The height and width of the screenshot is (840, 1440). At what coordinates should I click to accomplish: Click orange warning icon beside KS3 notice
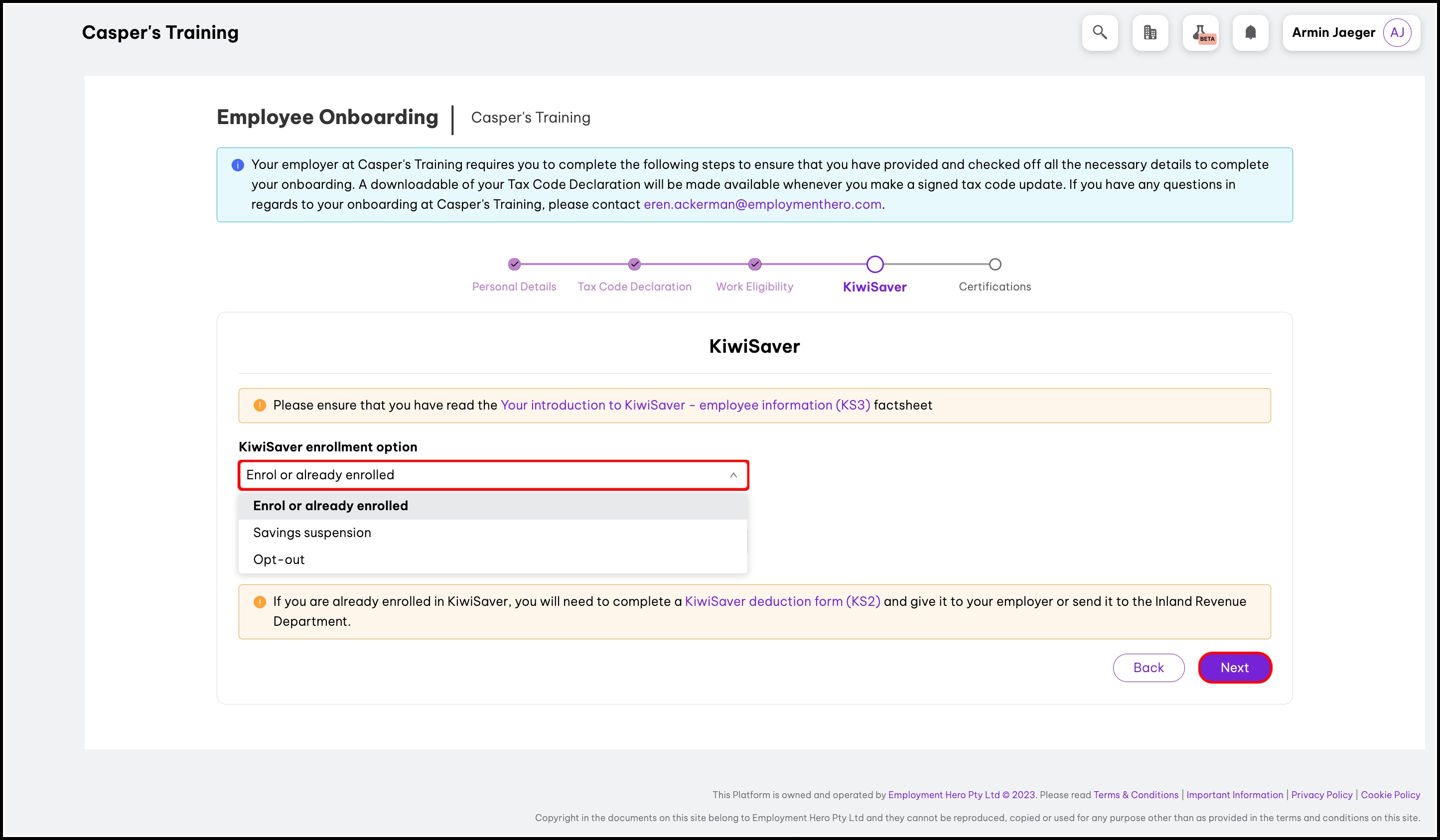(260, 405)
